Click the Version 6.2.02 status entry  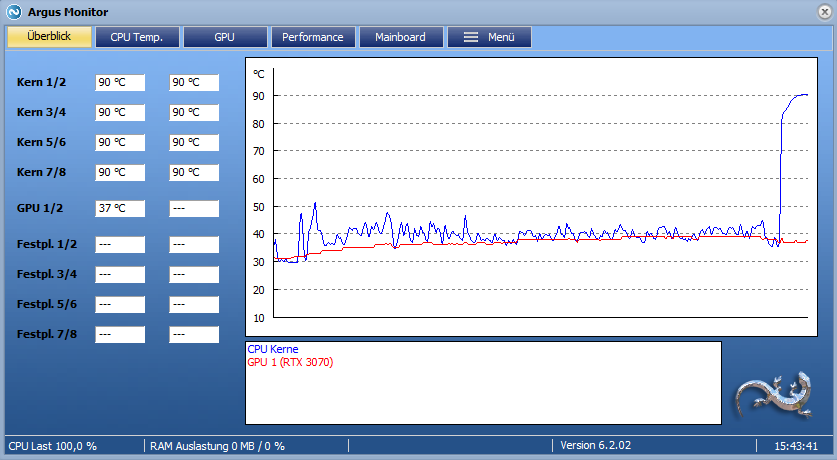(x=595, y=445)
